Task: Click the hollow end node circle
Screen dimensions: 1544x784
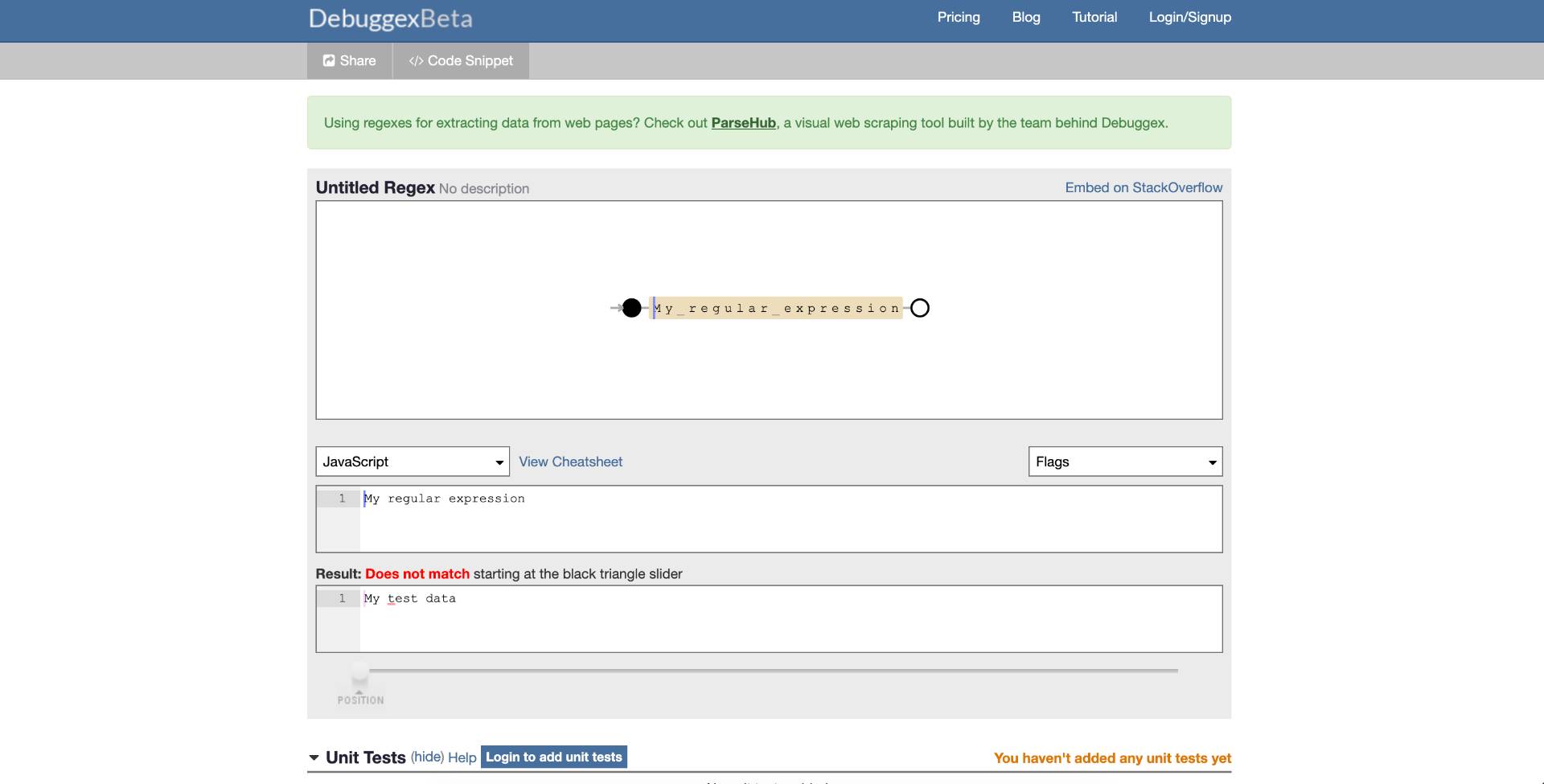Action: (x=920, y=308)
